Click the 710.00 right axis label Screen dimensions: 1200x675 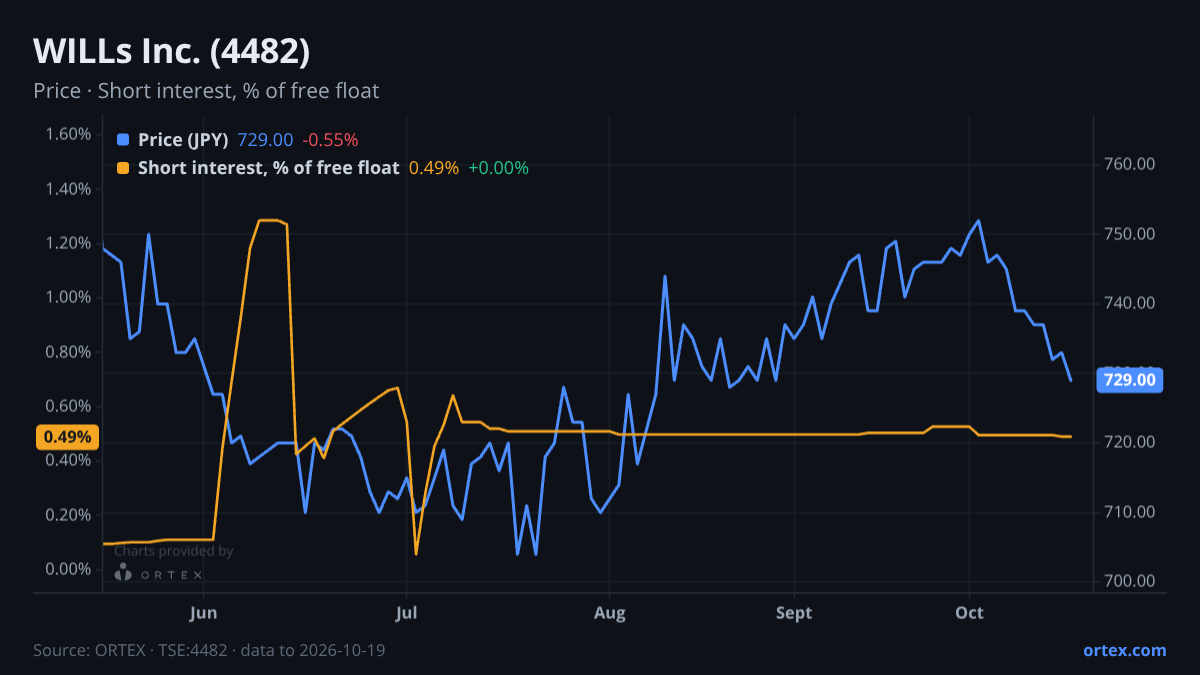pyautogui.click(x=1130, y=512)
